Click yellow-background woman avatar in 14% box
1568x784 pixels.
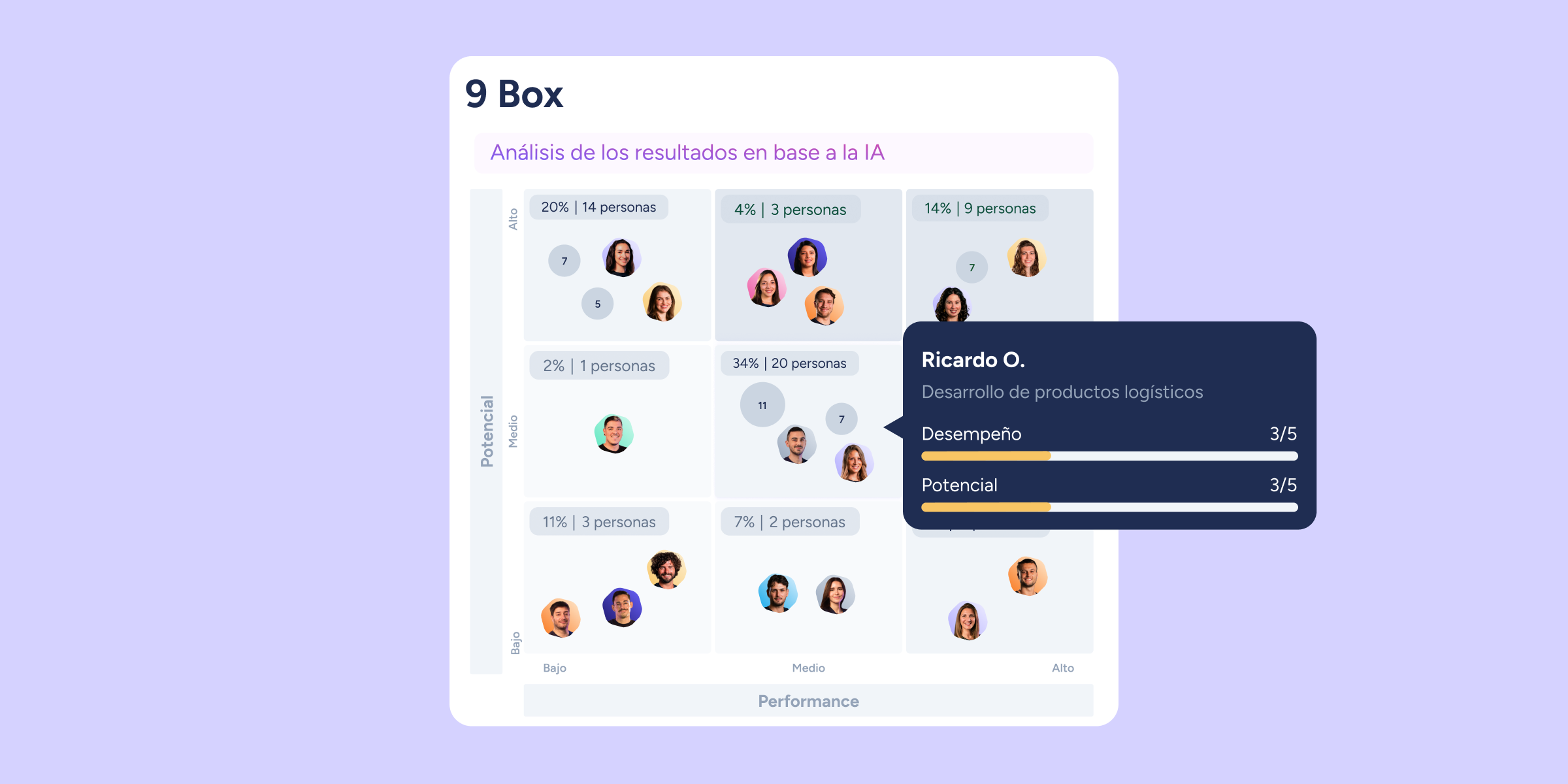pos(1026,257)
